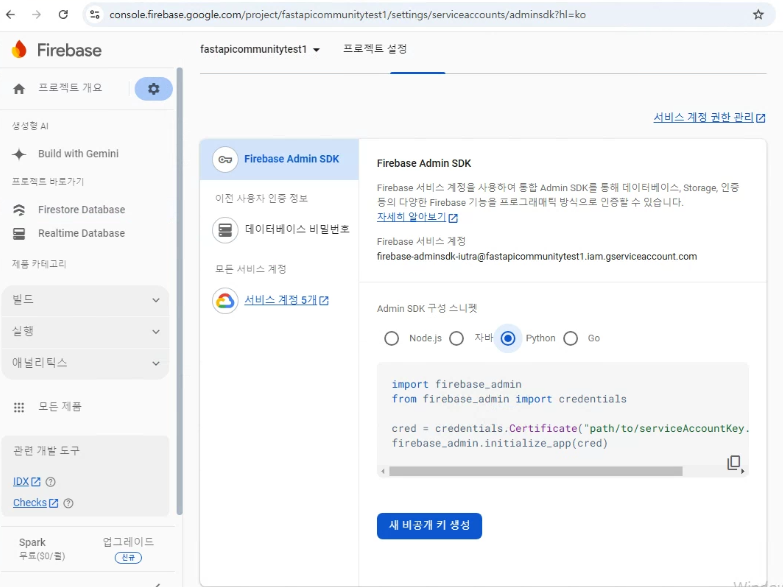
Task: Click the Firebase flame logo
Action: (19, 49)
